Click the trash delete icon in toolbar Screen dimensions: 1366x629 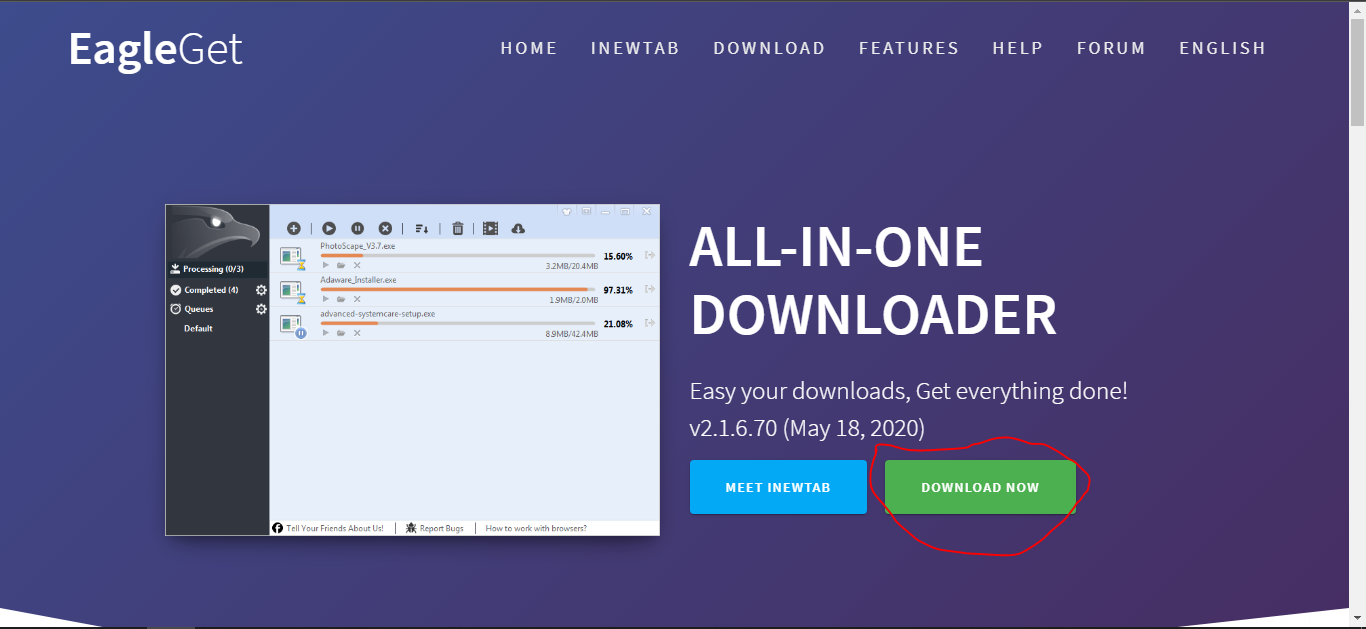coord(458,228)
